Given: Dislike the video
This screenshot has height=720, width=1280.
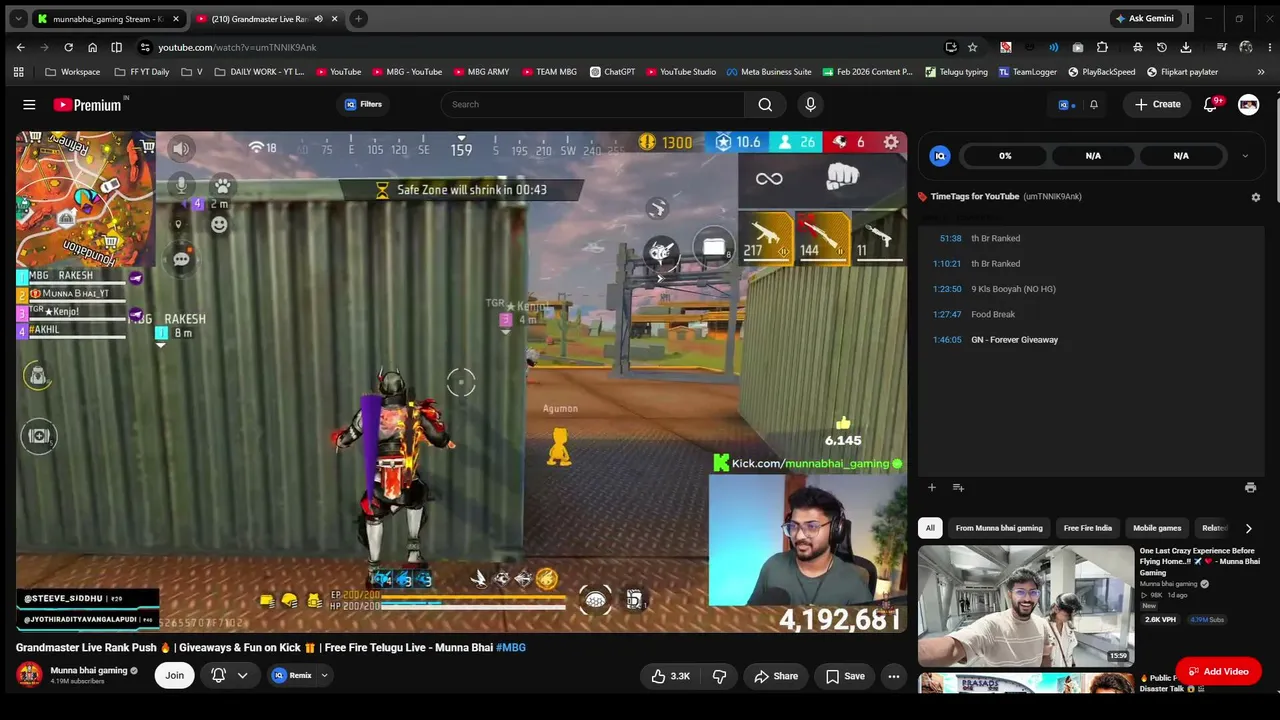Looking at the screenshot, I should tap(719, 676).
